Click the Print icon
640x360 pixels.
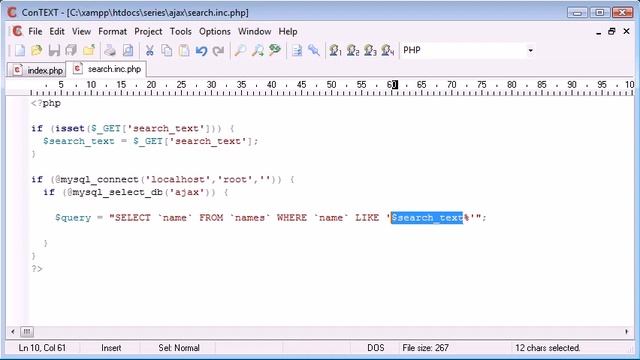(110, 51)
